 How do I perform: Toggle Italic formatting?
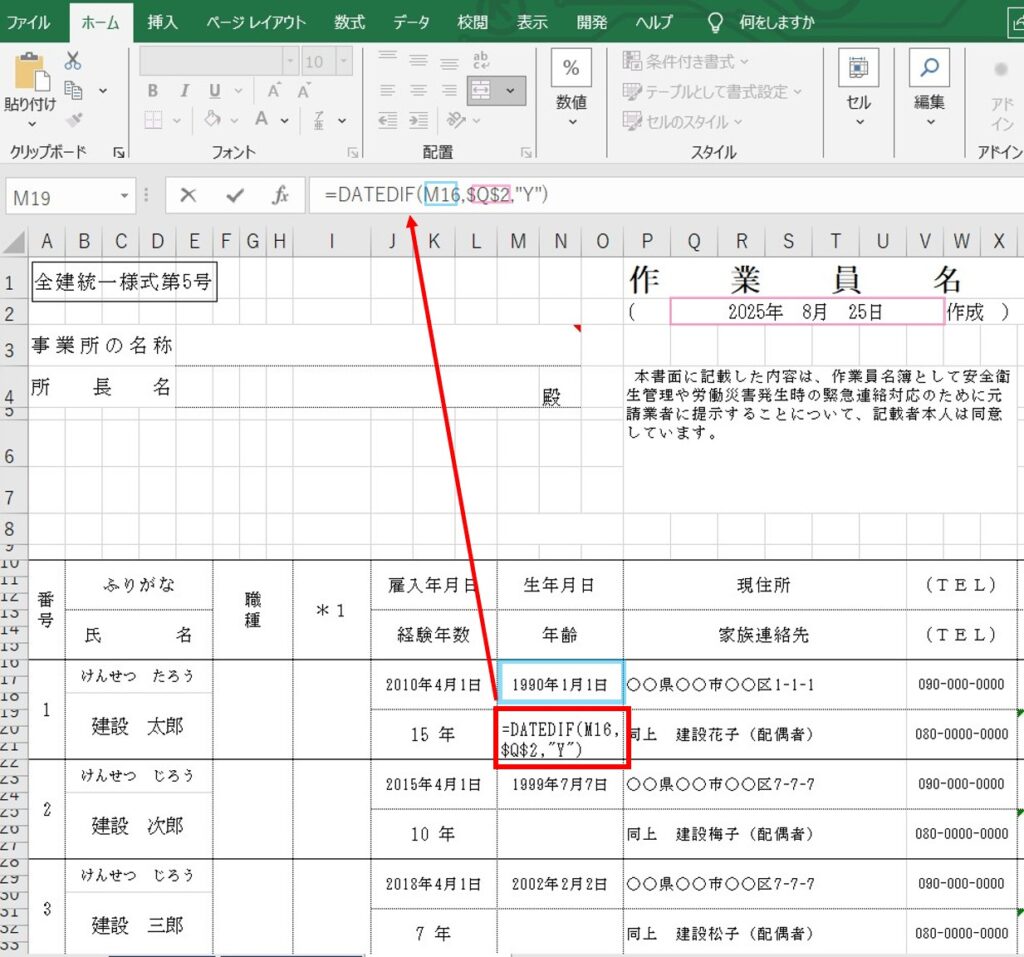click(184, 90)
